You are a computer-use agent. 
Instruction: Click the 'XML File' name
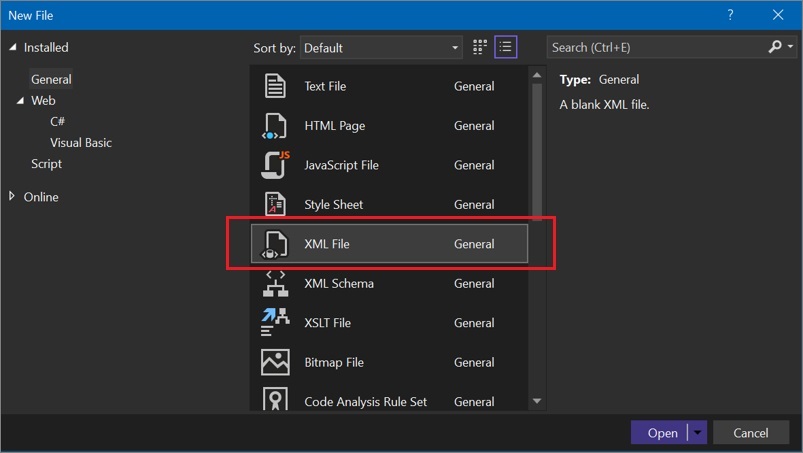[327, 244]
